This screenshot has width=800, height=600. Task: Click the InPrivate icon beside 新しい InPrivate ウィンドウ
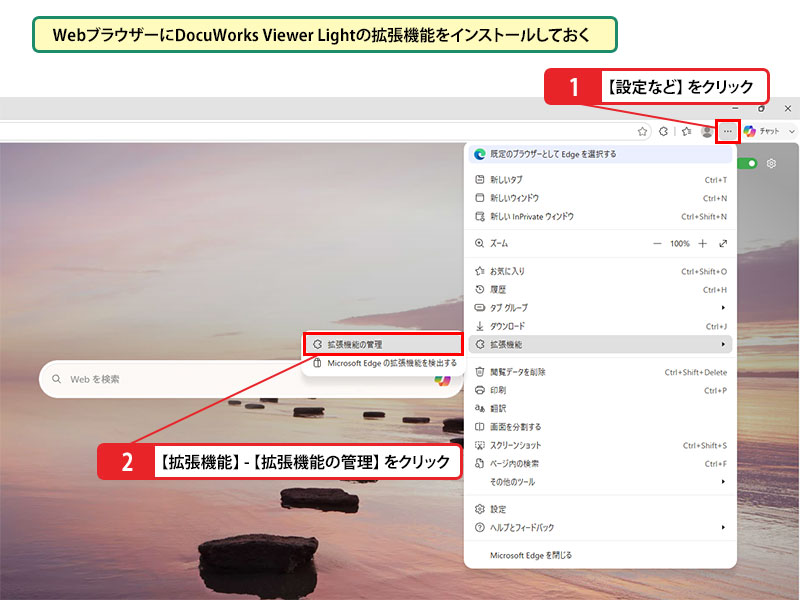[x=480, y=216]
